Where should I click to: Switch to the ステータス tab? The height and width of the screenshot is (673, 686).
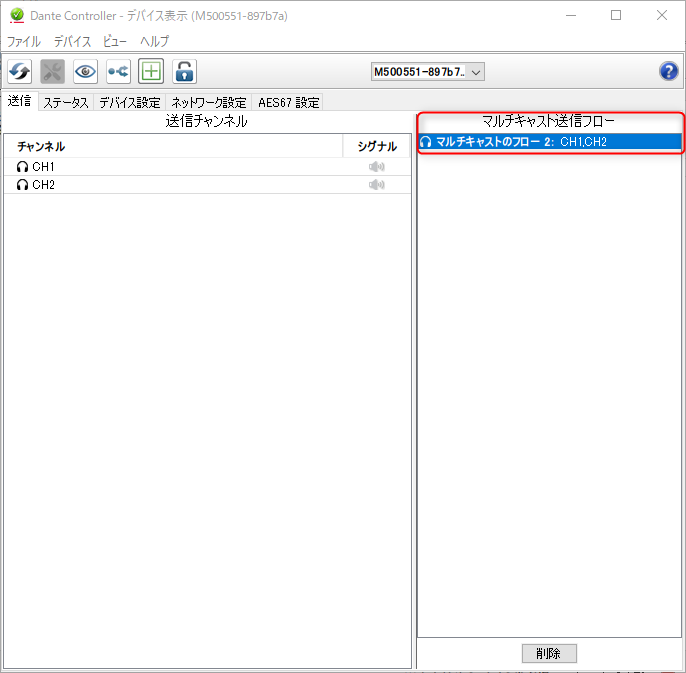tap(66, 103)
